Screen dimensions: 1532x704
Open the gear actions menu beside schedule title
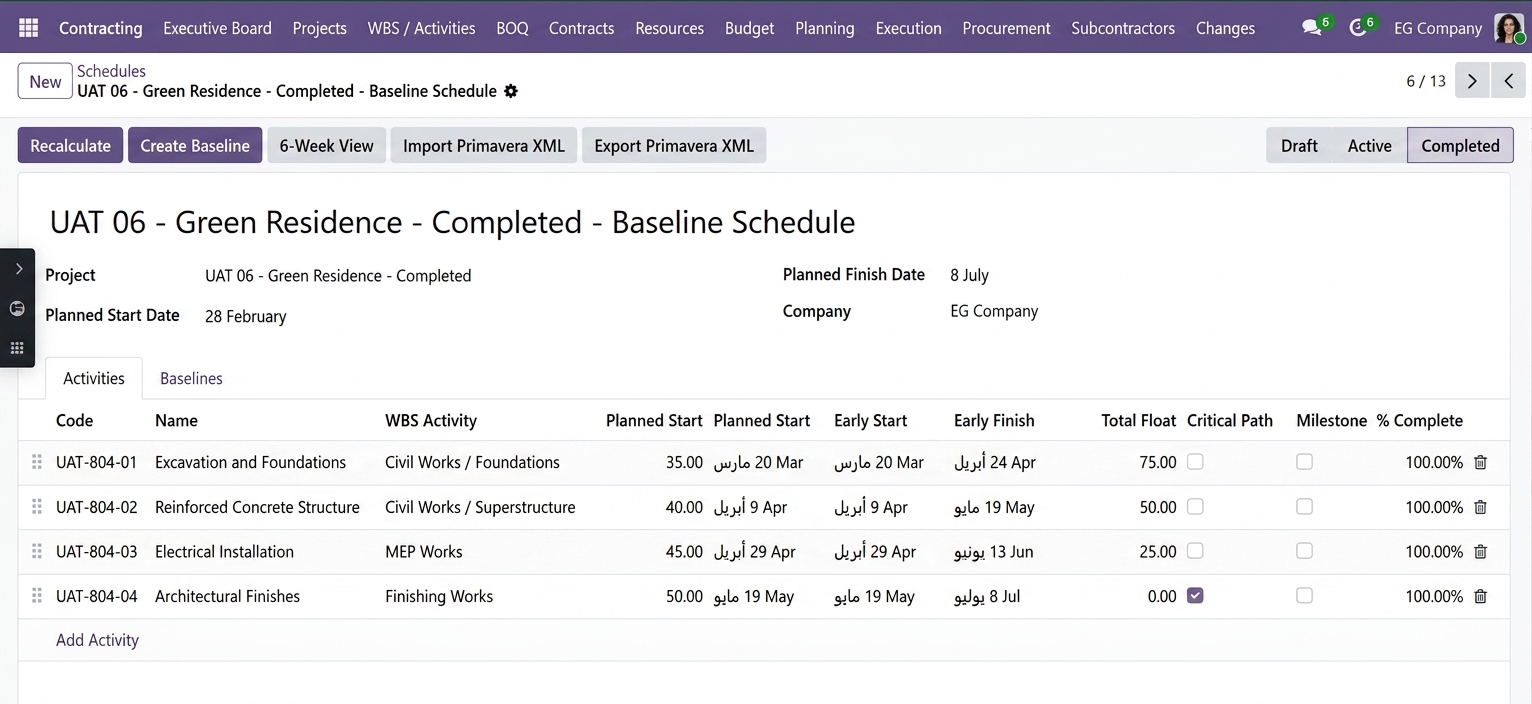511,91
